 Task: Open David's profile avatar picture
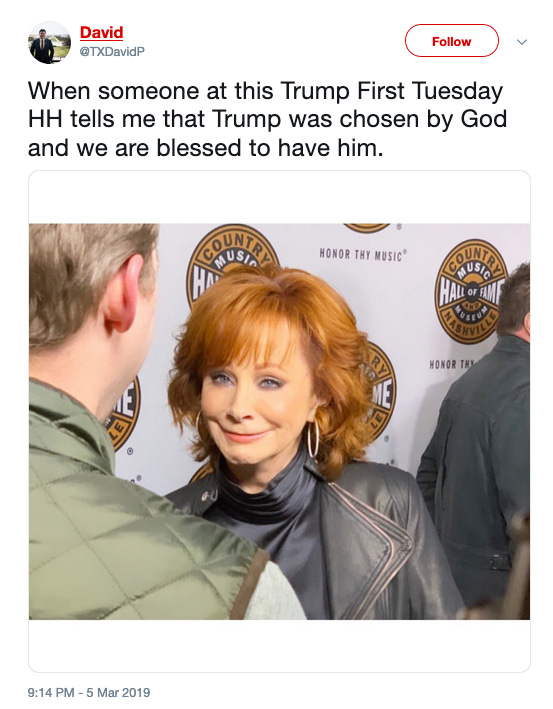50,43
